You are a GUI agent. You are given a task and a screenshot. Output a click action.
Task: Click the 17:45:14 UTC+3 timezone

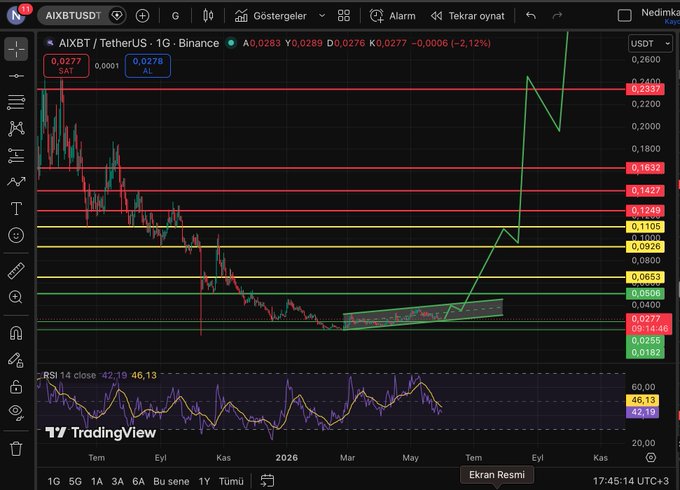pyautogui.click(x=631, y=481)
